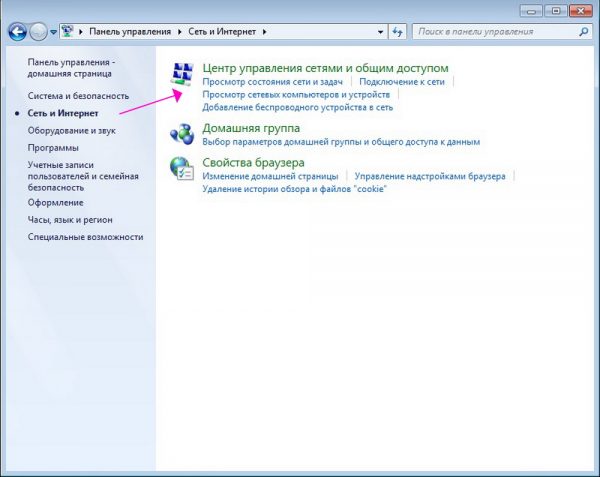
Task: Click Изменение домашней страницы link
Action: [270, 176]
